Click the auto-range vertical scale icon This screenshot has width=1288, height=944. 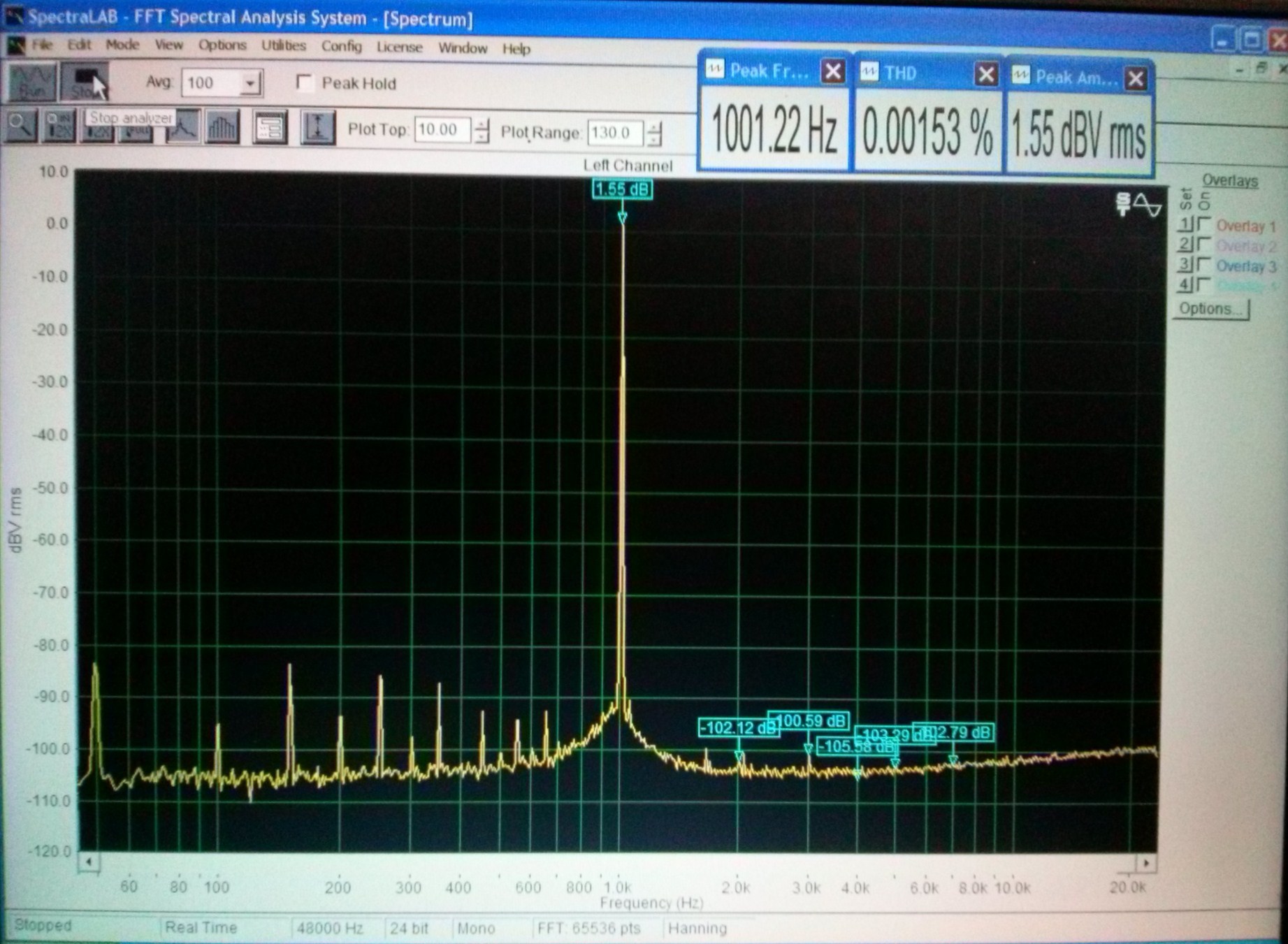click(317, 129)
